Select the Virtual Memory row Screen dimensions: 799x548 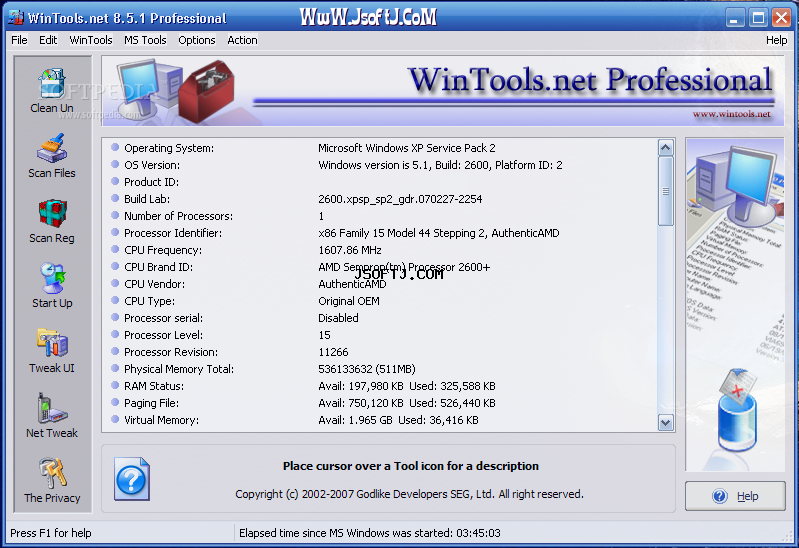(381, 420)
